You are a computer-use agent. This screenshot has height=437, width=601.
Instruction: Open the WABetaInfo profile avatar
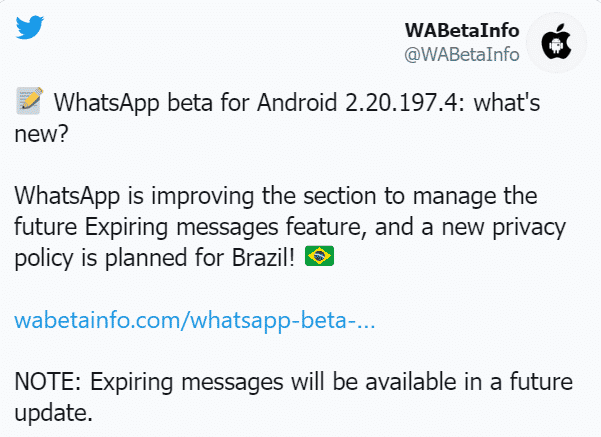point(556,43)
